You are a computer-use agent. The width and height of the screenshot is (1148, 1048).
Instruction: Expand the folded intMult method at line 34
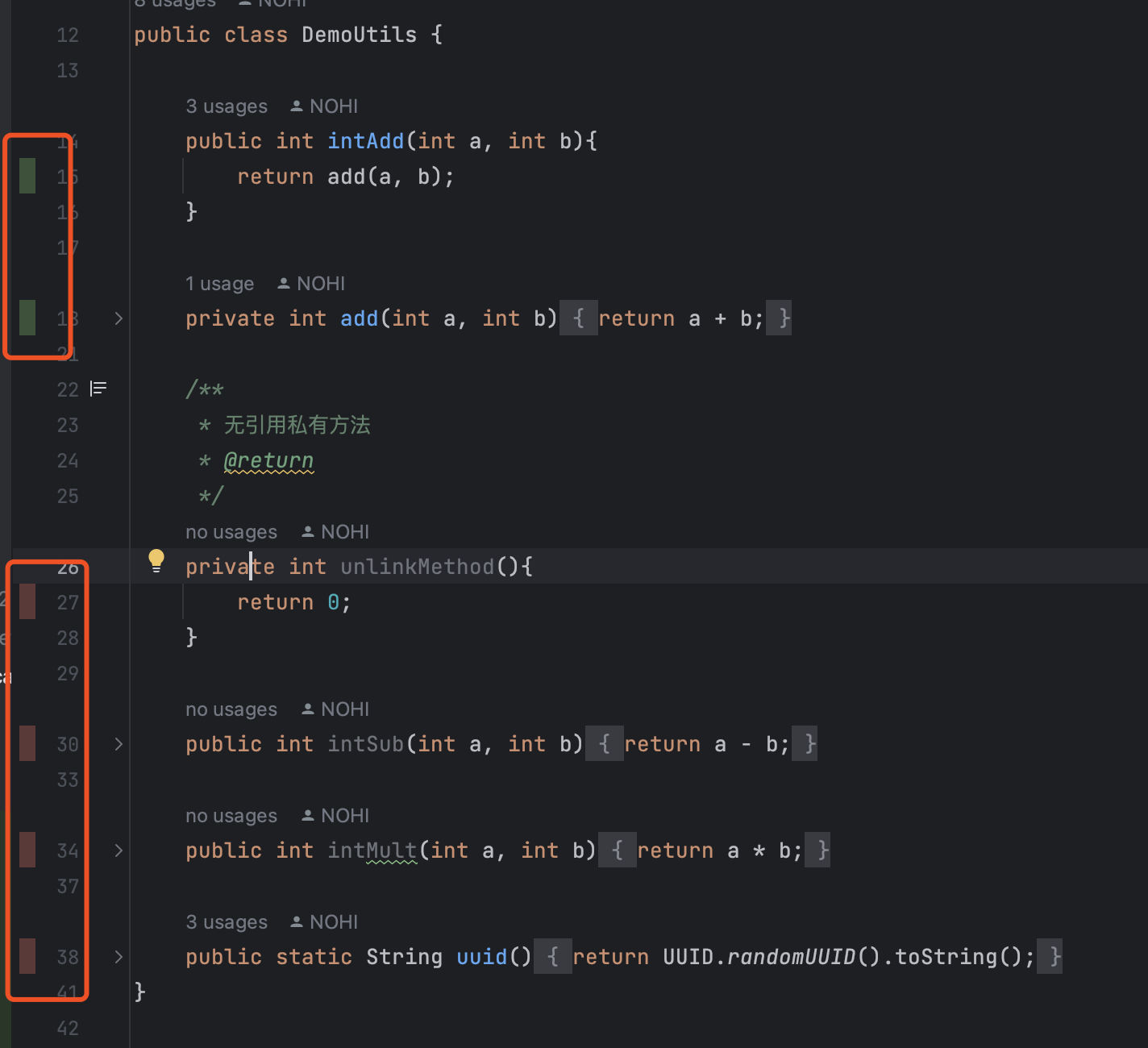coord(119,850)
